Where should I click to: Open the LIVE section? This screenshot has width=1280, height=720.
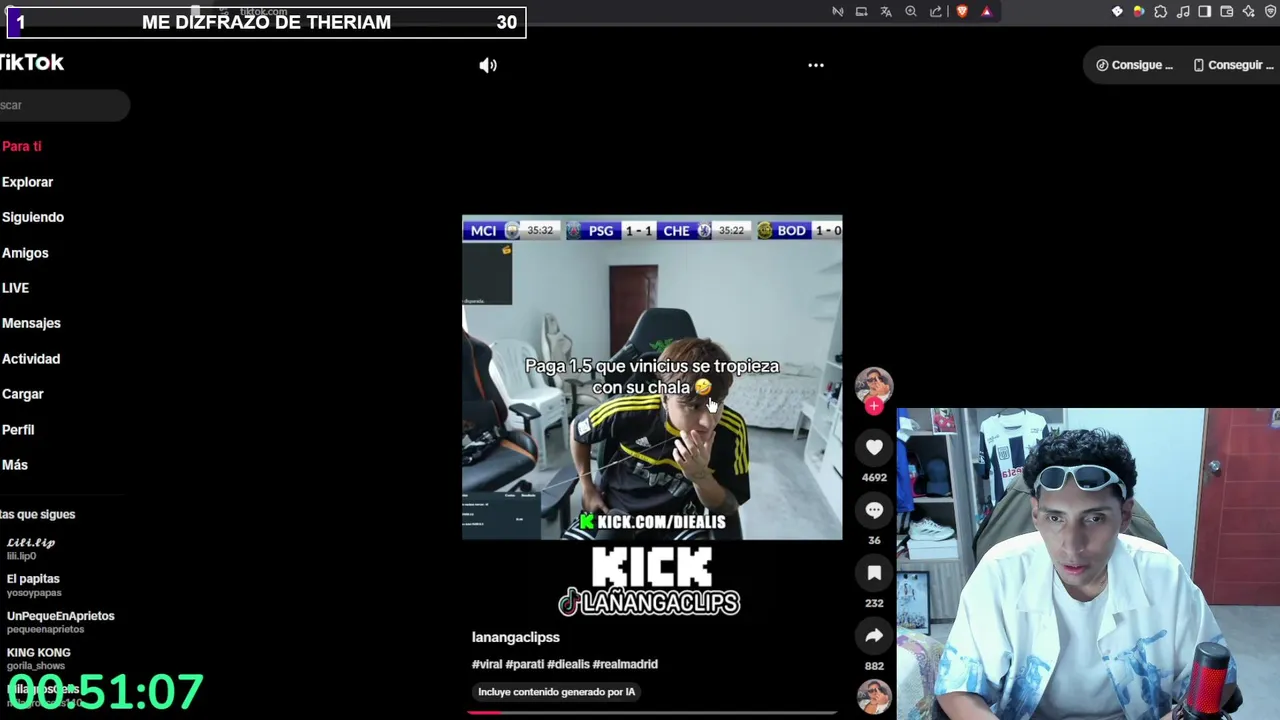point(15,288)
